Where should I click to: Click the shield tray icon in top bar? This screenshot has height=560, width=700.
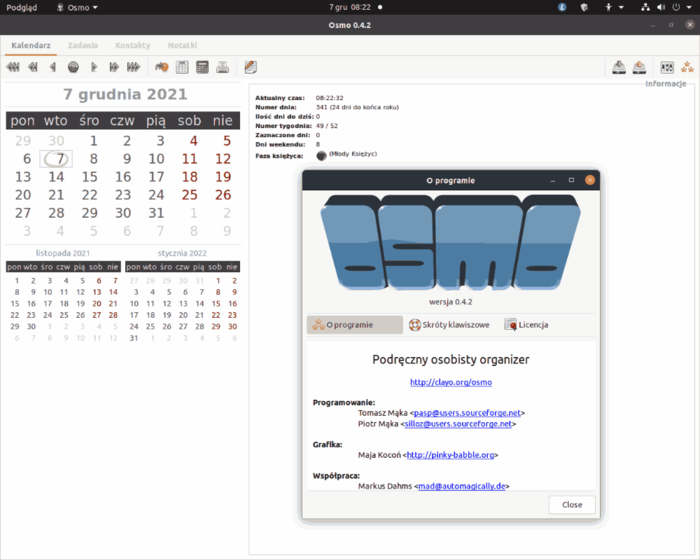point(584,7)
